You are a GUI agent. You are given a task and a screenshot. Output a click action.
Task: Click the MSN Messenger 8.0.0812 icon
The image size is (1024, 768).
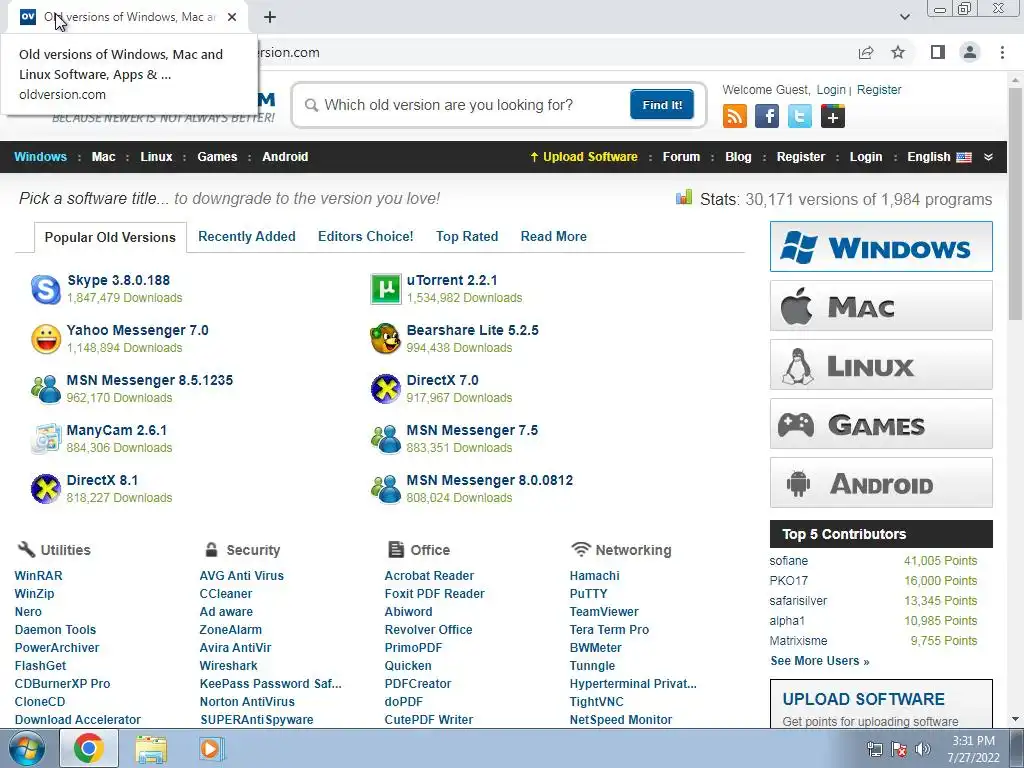386,489
